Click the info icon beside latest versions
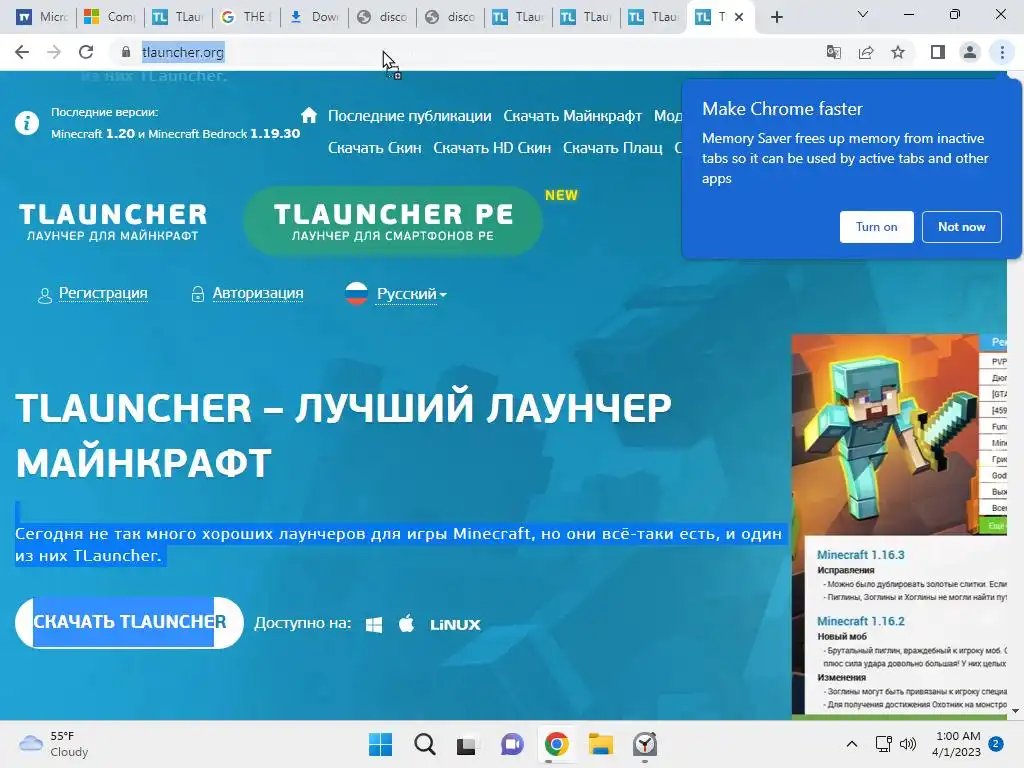 tap(27, 123)
